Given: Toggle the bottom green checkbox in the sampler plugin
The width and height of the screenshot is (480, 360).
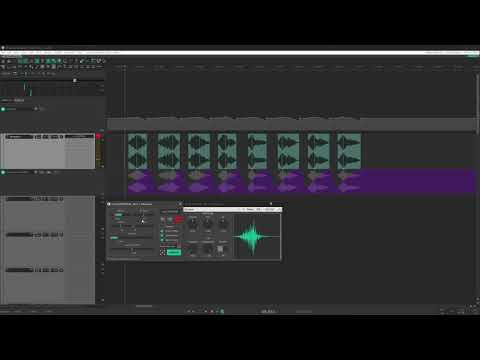Looking at the screenshot, I should pos(162,240).
